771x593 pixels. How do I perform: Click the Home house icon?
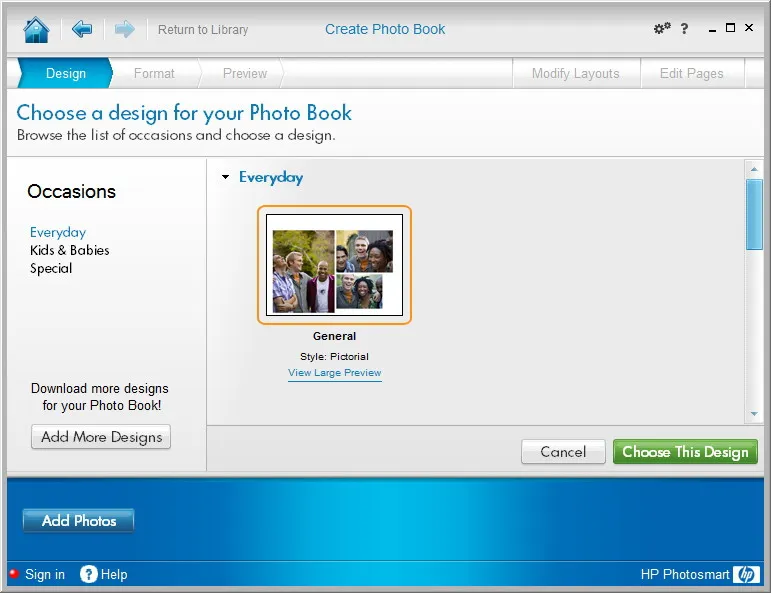click(x=36, y=30)
